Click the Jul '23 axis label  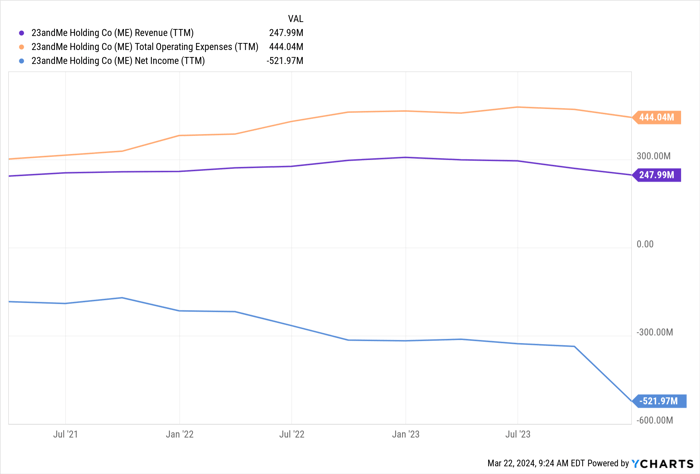tap(518, 434)
